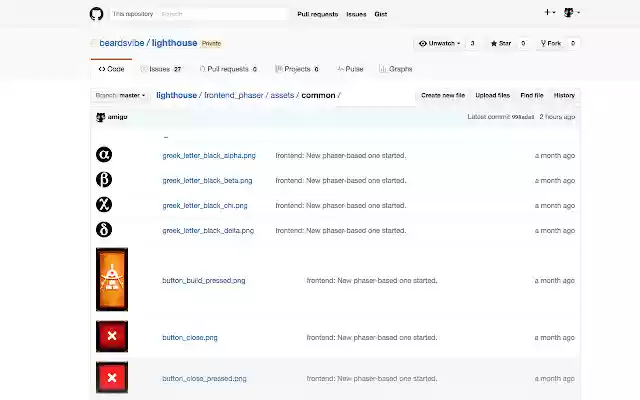
Task: Open the GitHub home logo
Action: click(96, 14)
